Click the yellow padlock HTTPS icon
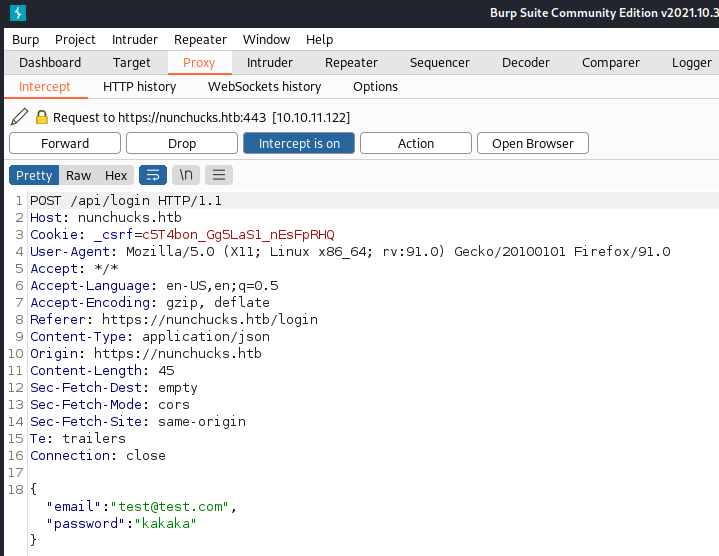Viewport: 719px width, 556px height. coord(42,117)
